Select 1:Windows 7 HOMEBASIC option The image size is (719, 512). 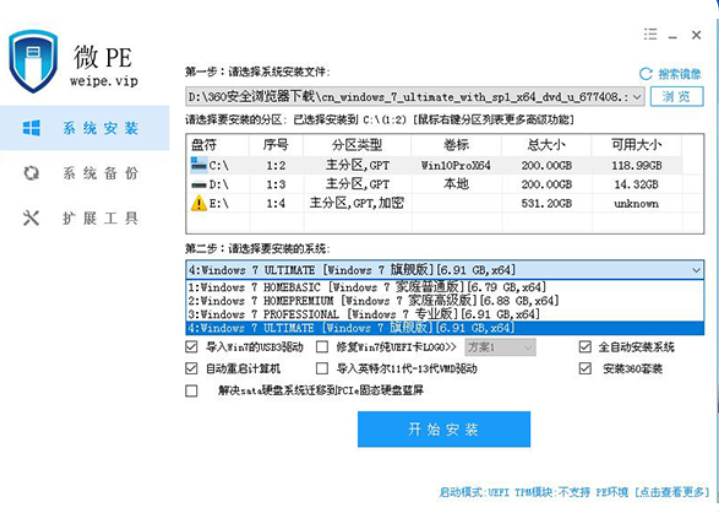pos(444,287)
